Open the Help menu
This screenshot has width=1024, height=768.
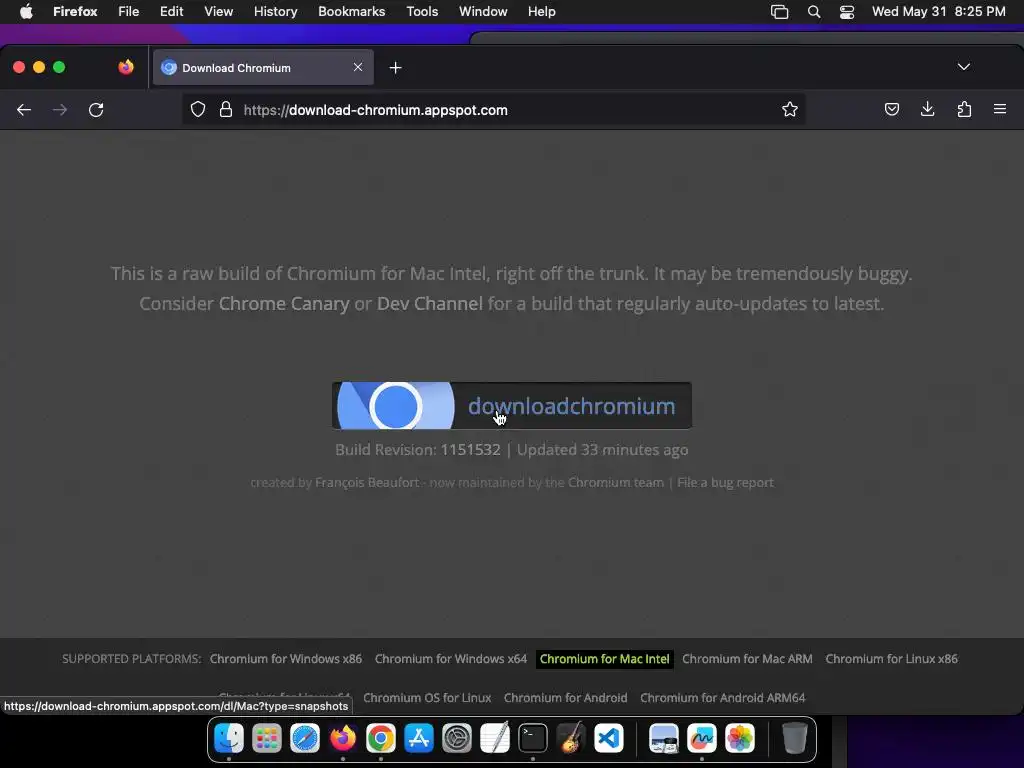tap(541, 12)
